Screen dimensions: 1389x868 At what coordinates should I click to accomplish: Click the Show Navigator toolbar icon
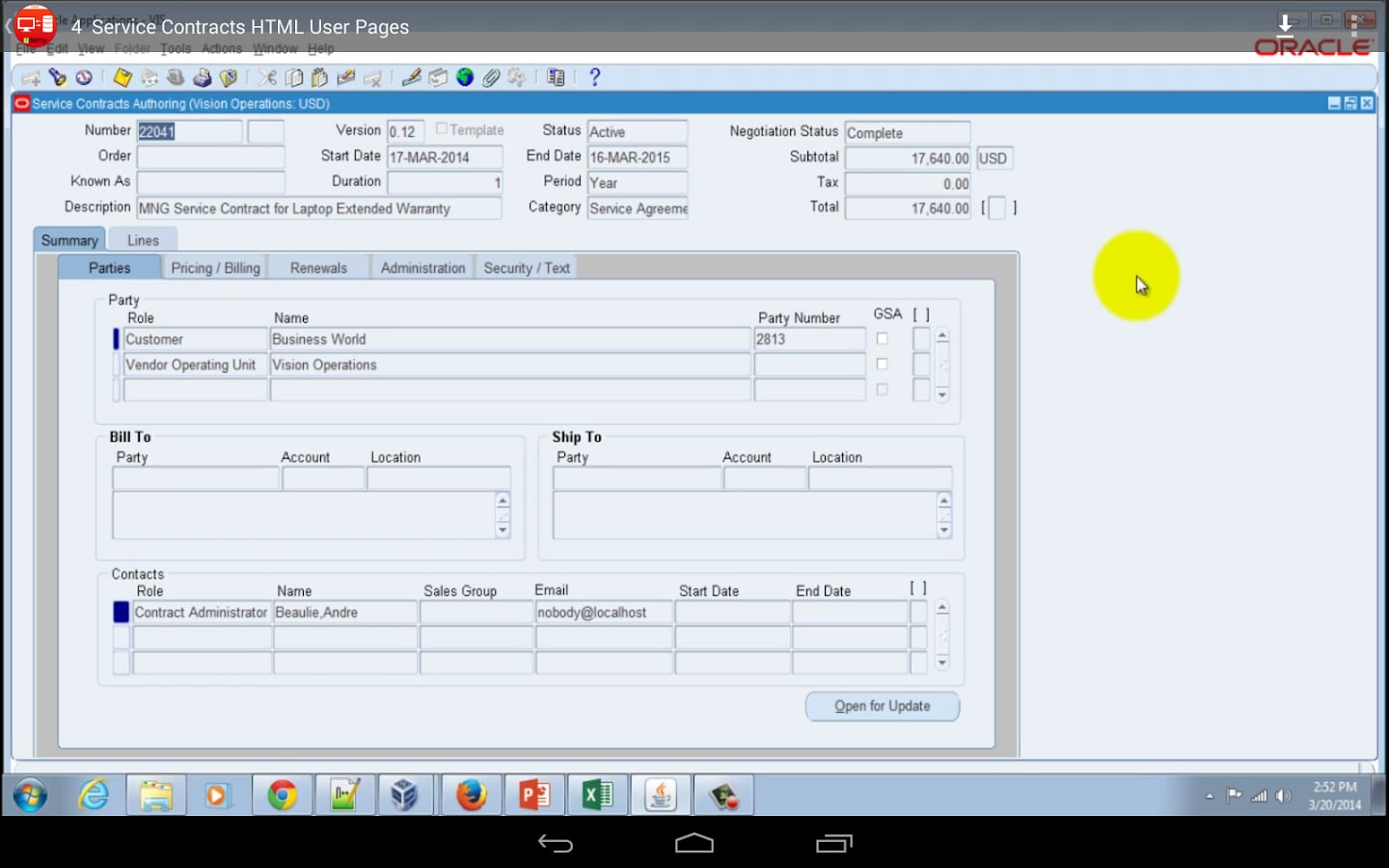84,77
